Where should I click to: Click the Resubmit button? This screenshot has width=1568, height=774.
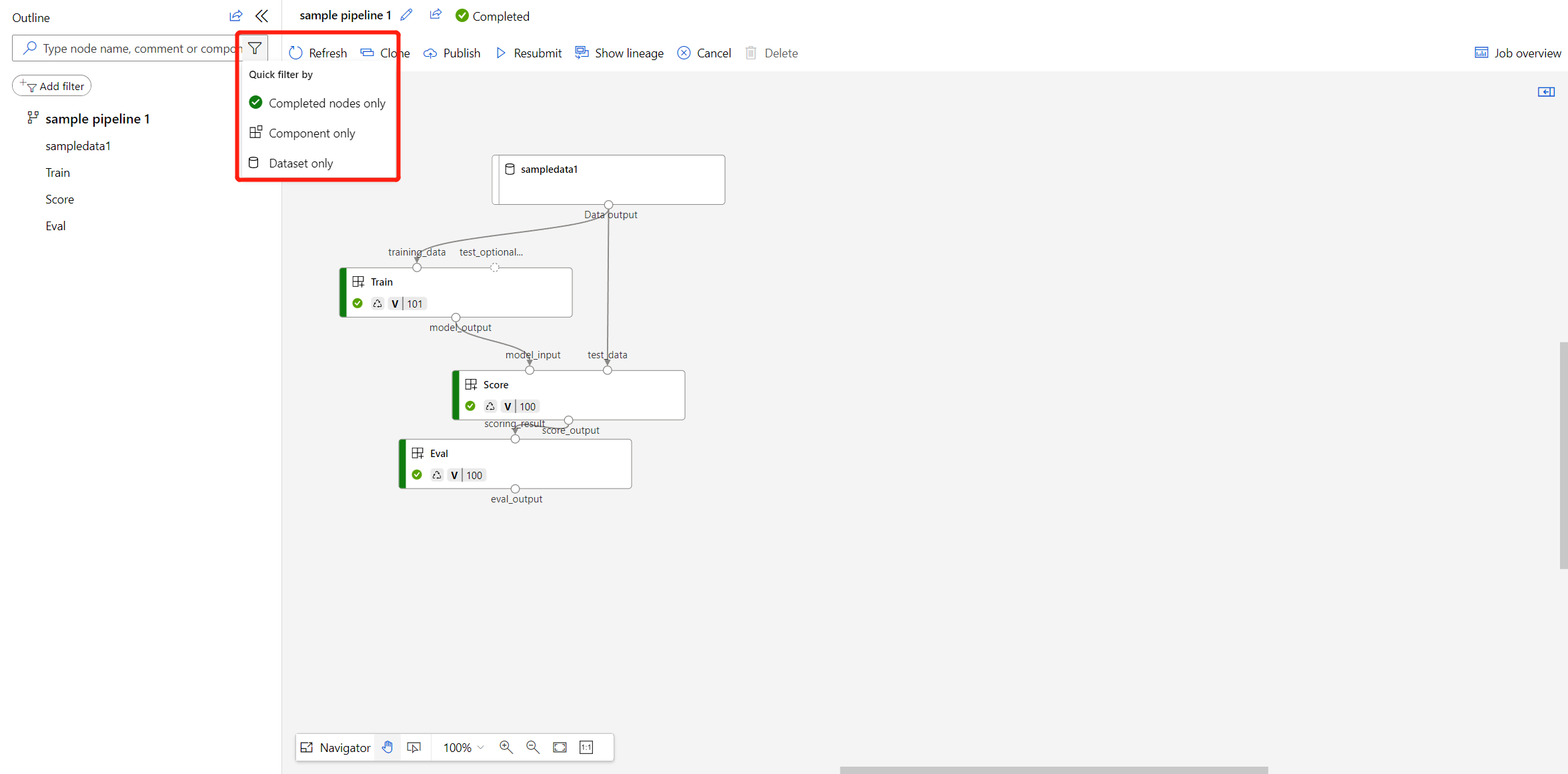coord(529,53)
